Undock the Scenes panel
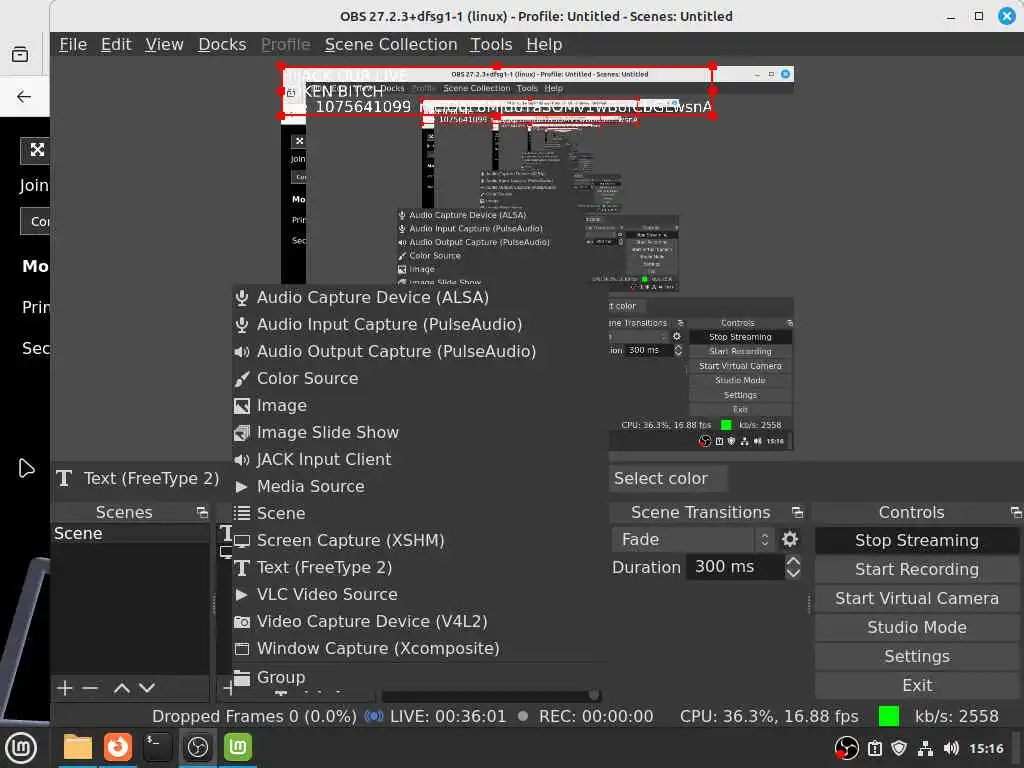This screenshot has width=1024, height=768. (x=202, y=513)
